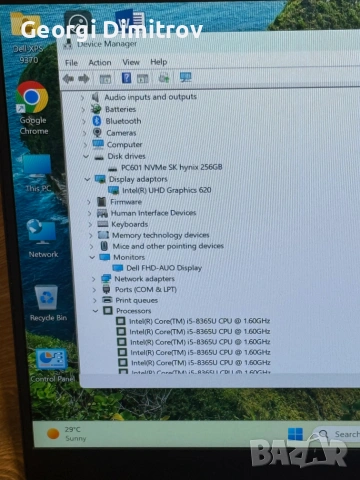Expand the Memory technology devices node
This screenshot has height=480, width=360.
tap(91, 236)
